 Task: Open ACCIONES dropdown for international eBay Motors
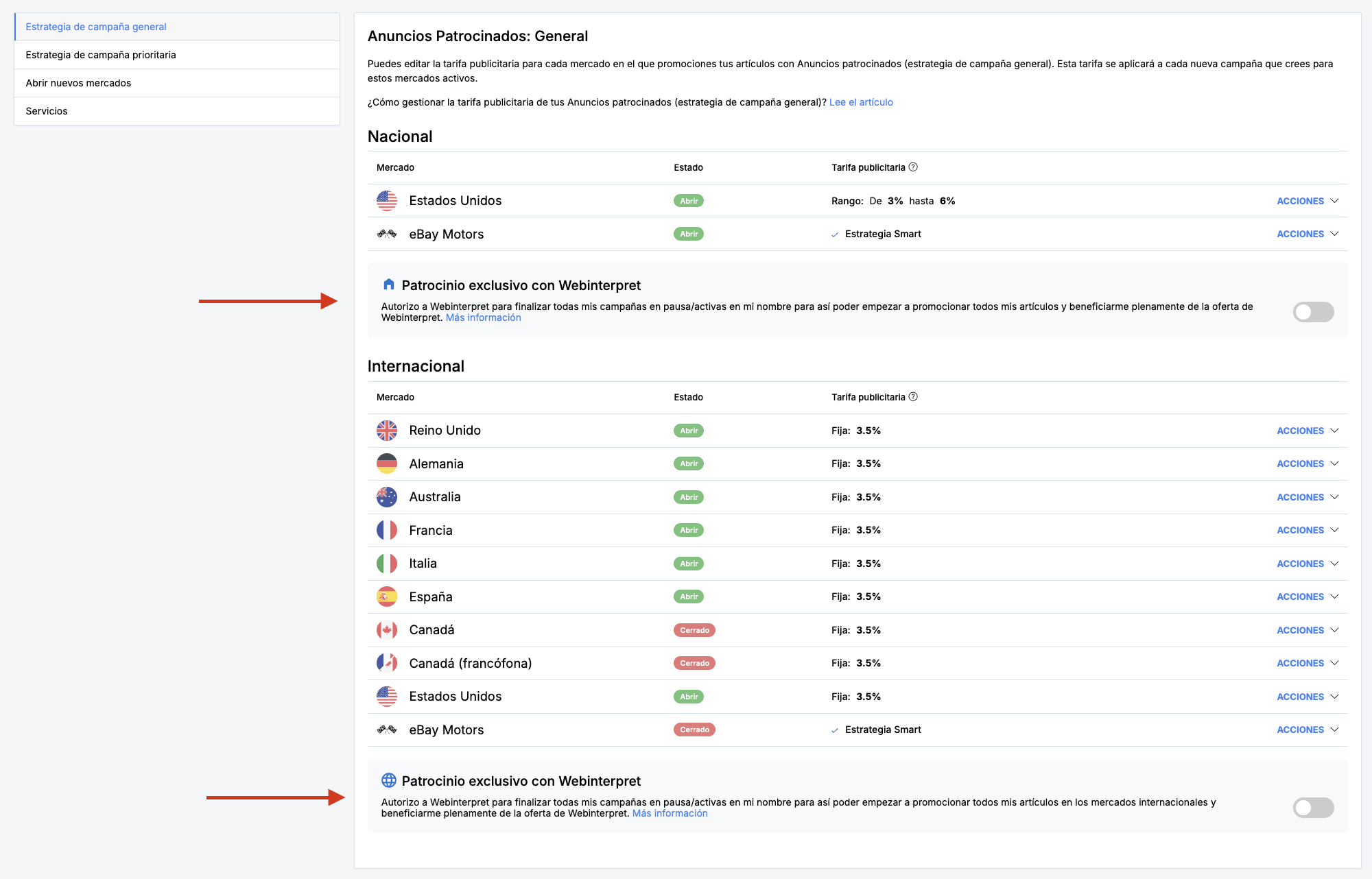(1308, 730)
